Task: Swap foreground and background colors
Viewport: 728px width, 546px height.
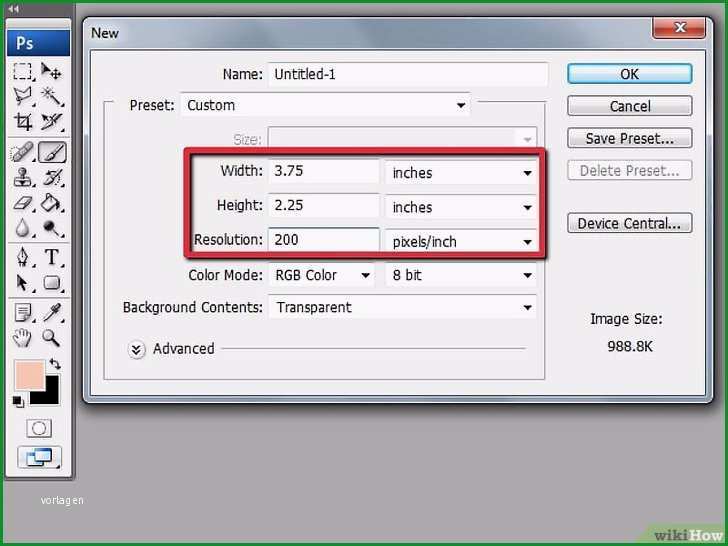Action: coord(55,363)
